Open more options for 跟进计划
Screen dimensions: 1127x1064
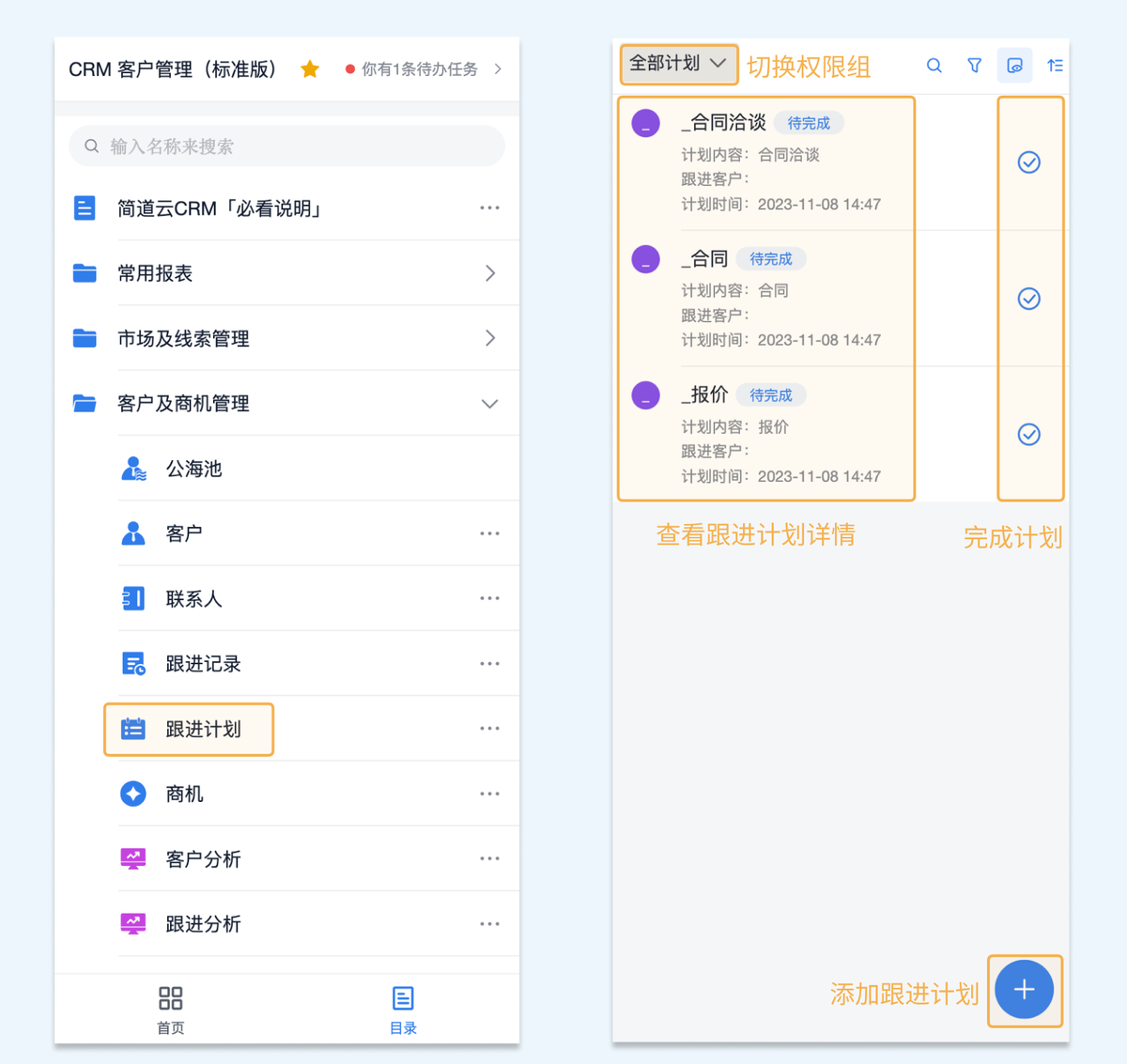coord(489,729)
